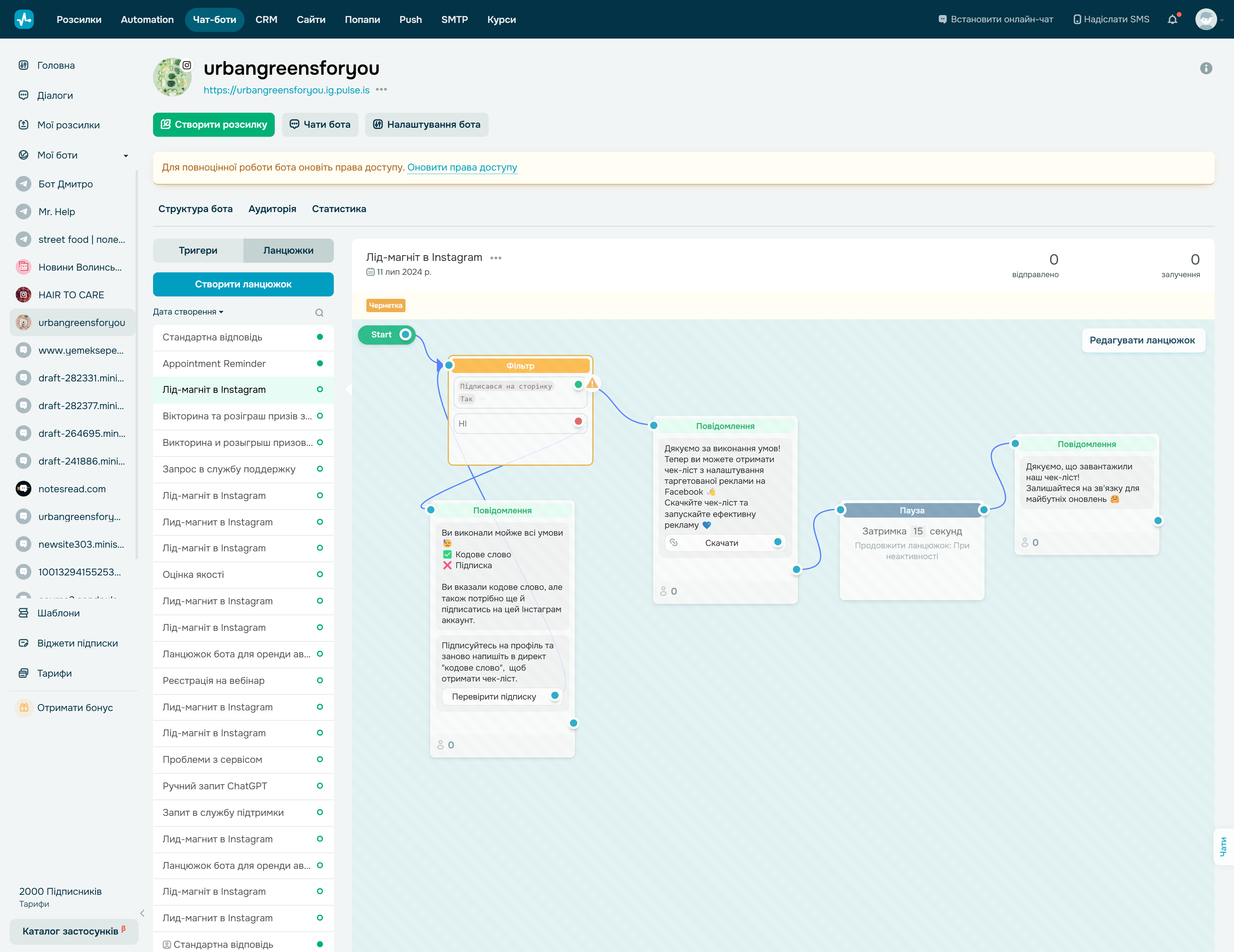
Task: Toggle status dot of Appointment Reminder chain
Action: point(320,363)
